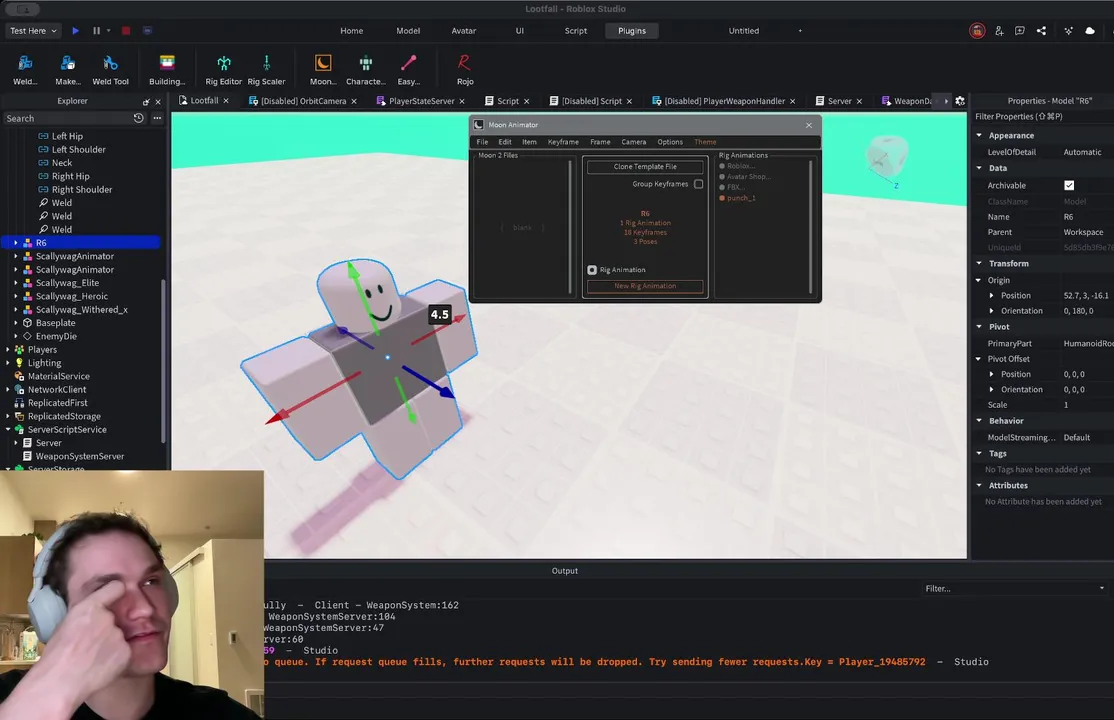The height and width of the screenshot is (720, 1114).
Task: Click the client/server view icon next to Stop
Action: pos(147,31)
